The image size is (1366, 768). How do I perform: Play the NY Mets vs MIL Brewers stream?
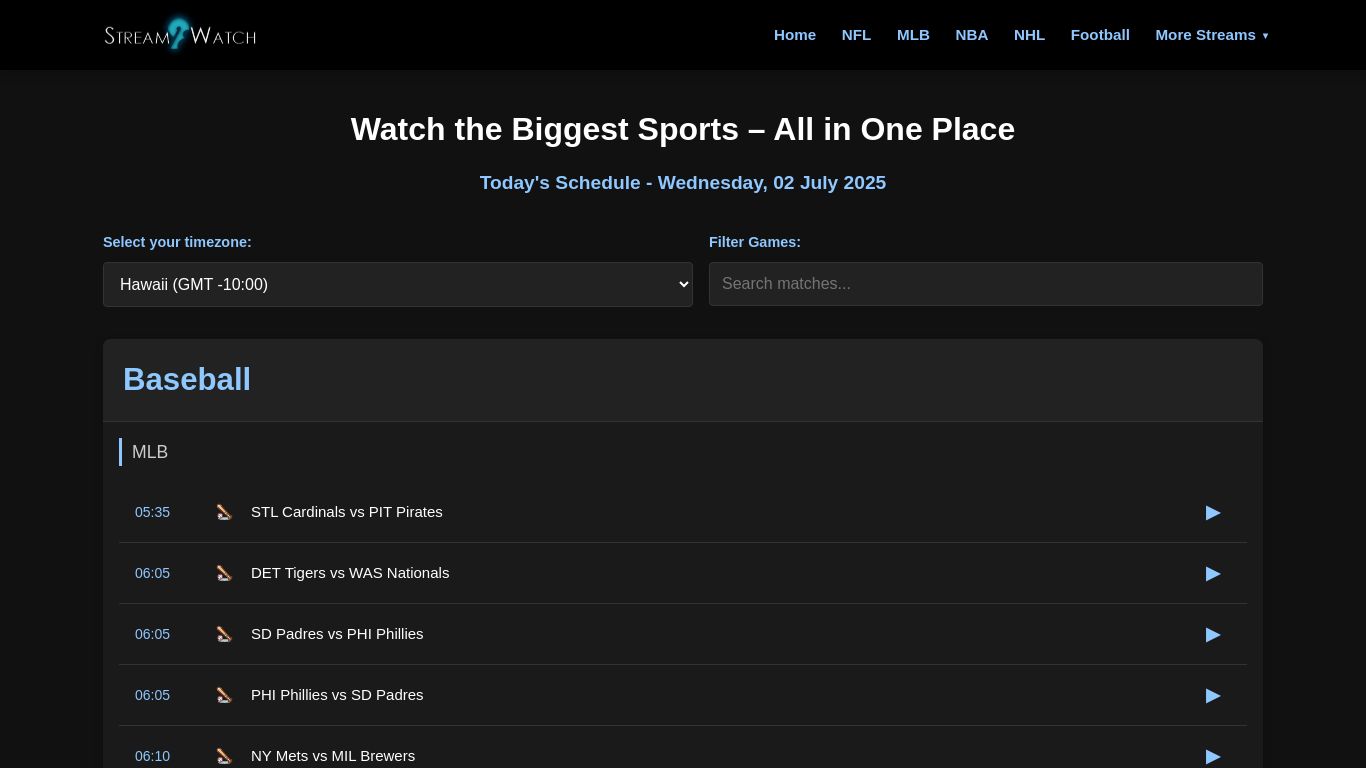pos(1213,756)
